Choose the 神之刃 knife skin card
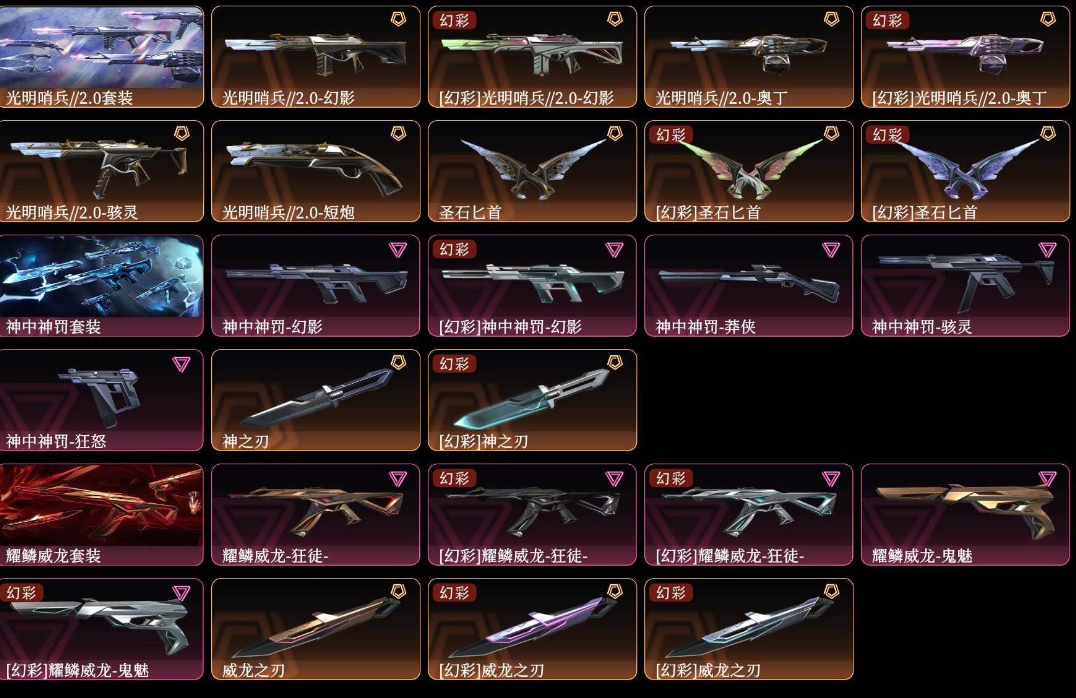 point(316,400)
